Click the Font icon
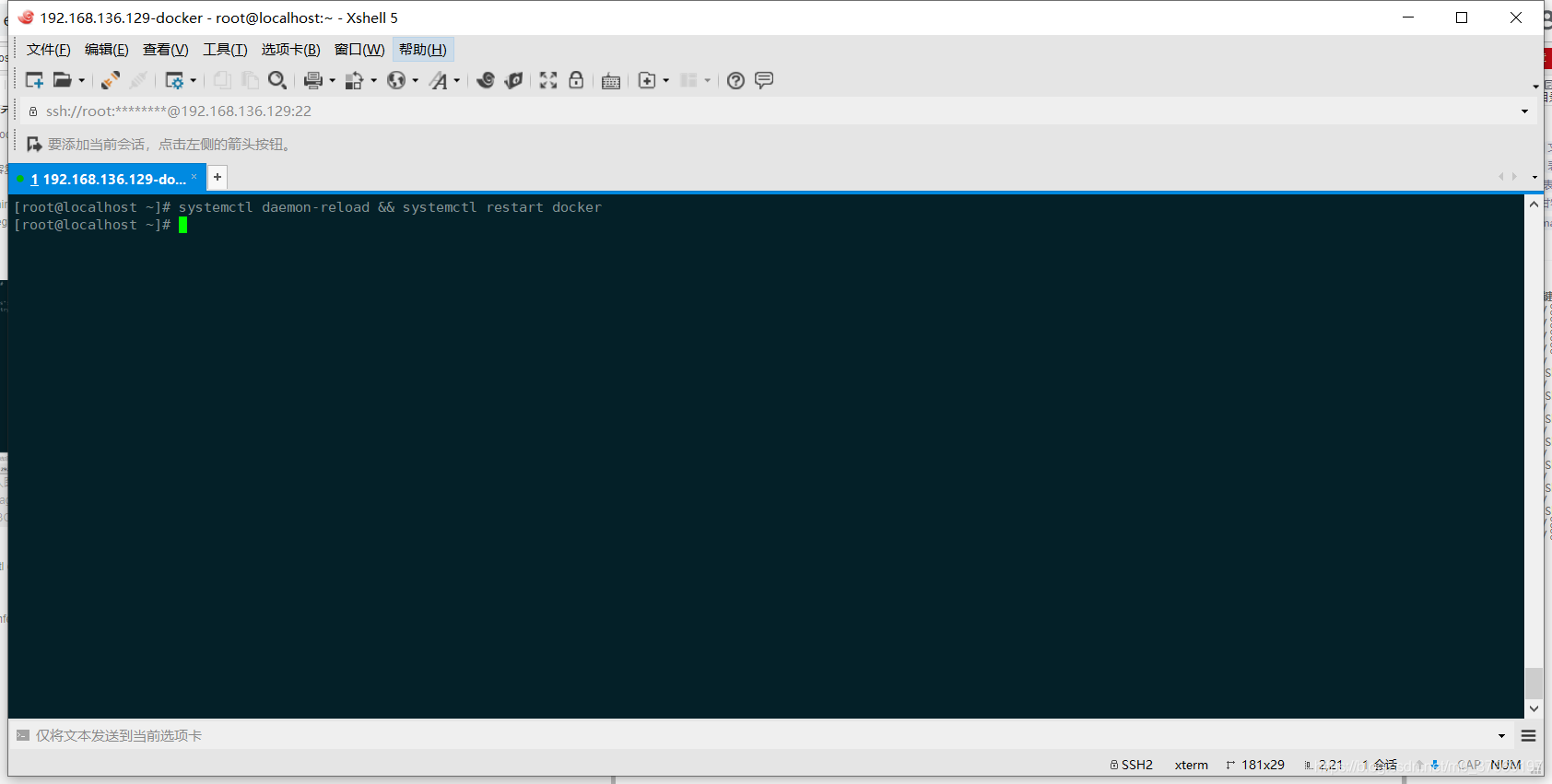1552x784 pixels. click(x=439, y=80)
